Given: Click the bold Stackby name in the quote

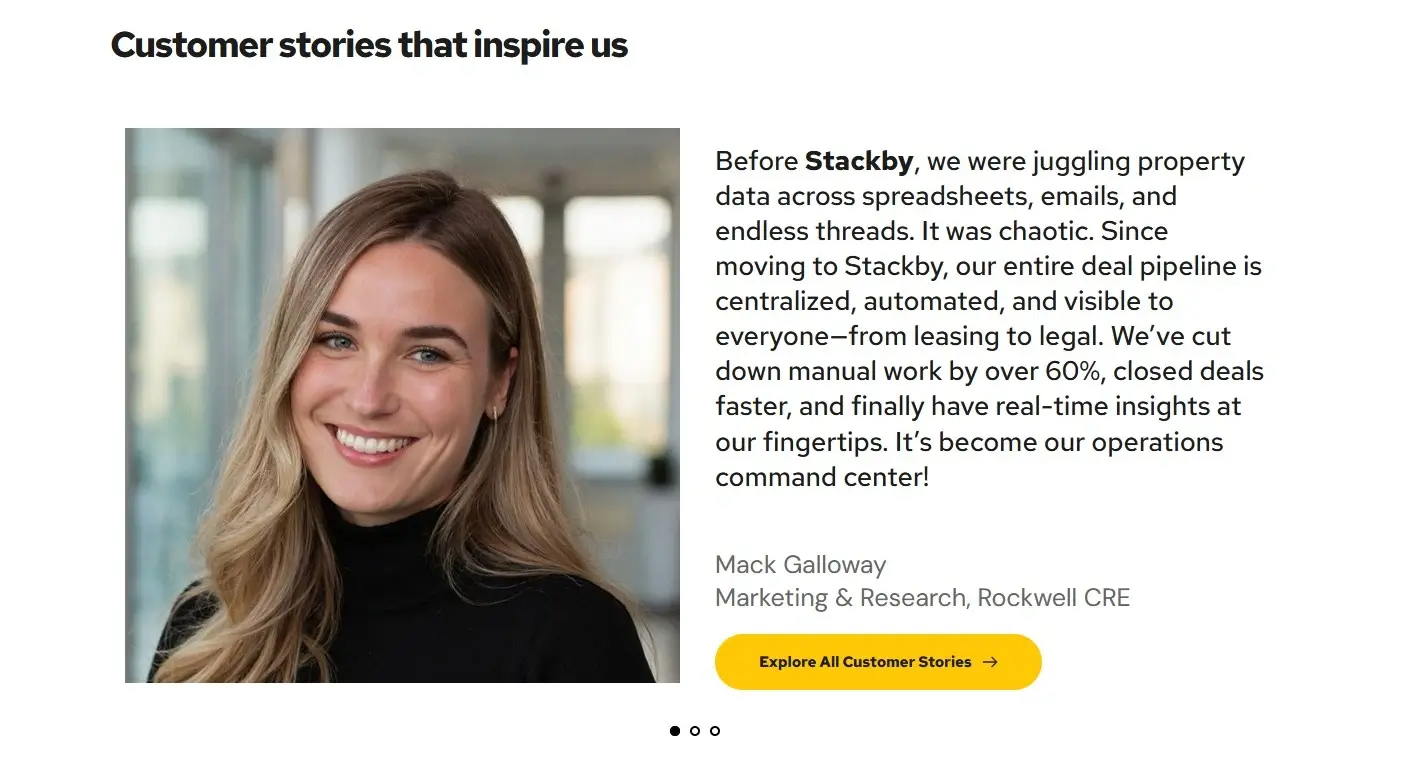Looking at the screenshot, I should [x=860, y=161].
